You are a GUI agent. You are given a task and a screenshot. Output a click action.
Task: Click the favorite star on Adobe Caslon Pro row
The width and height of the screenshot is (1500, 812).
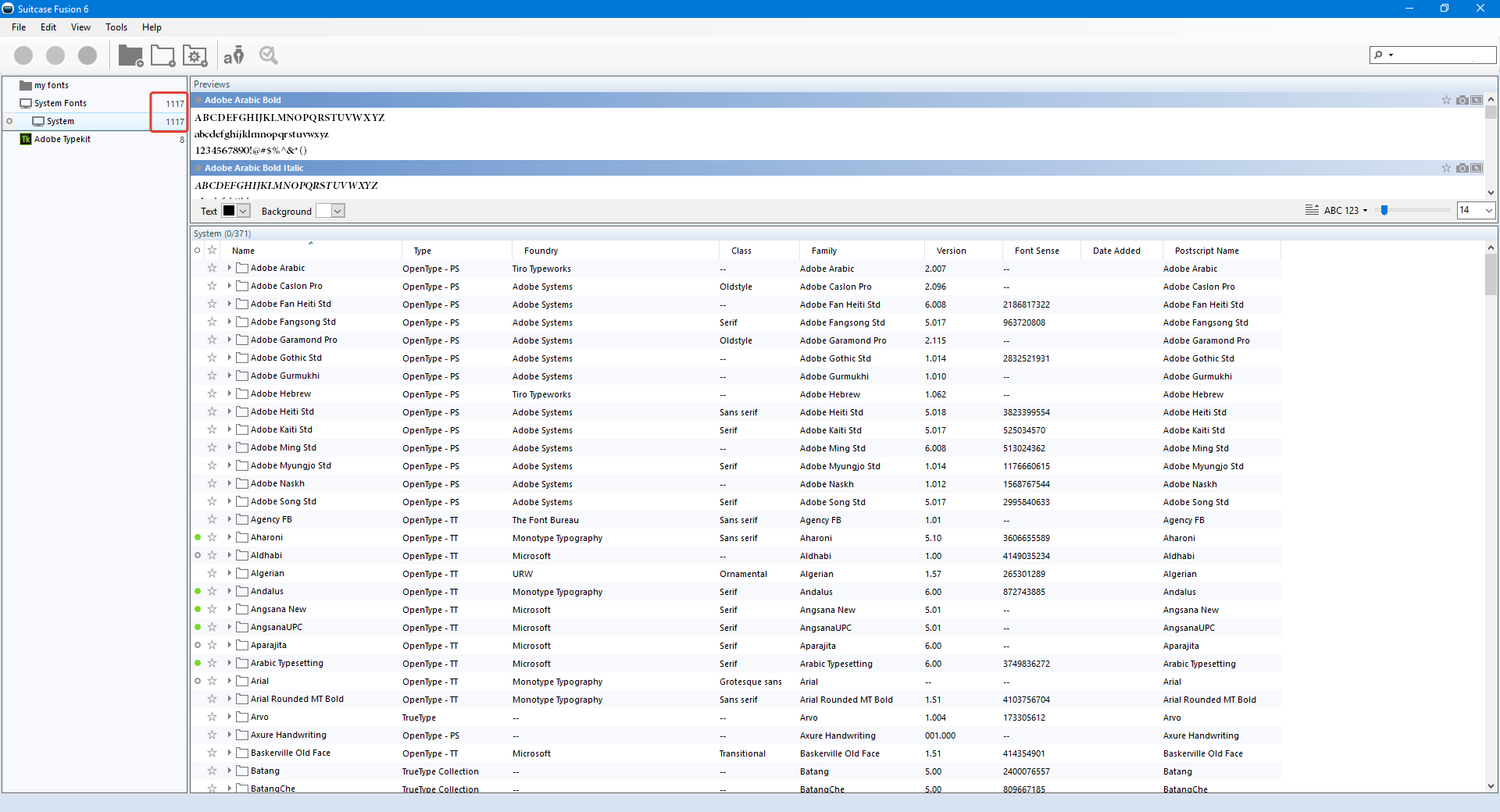coord(212,286)
